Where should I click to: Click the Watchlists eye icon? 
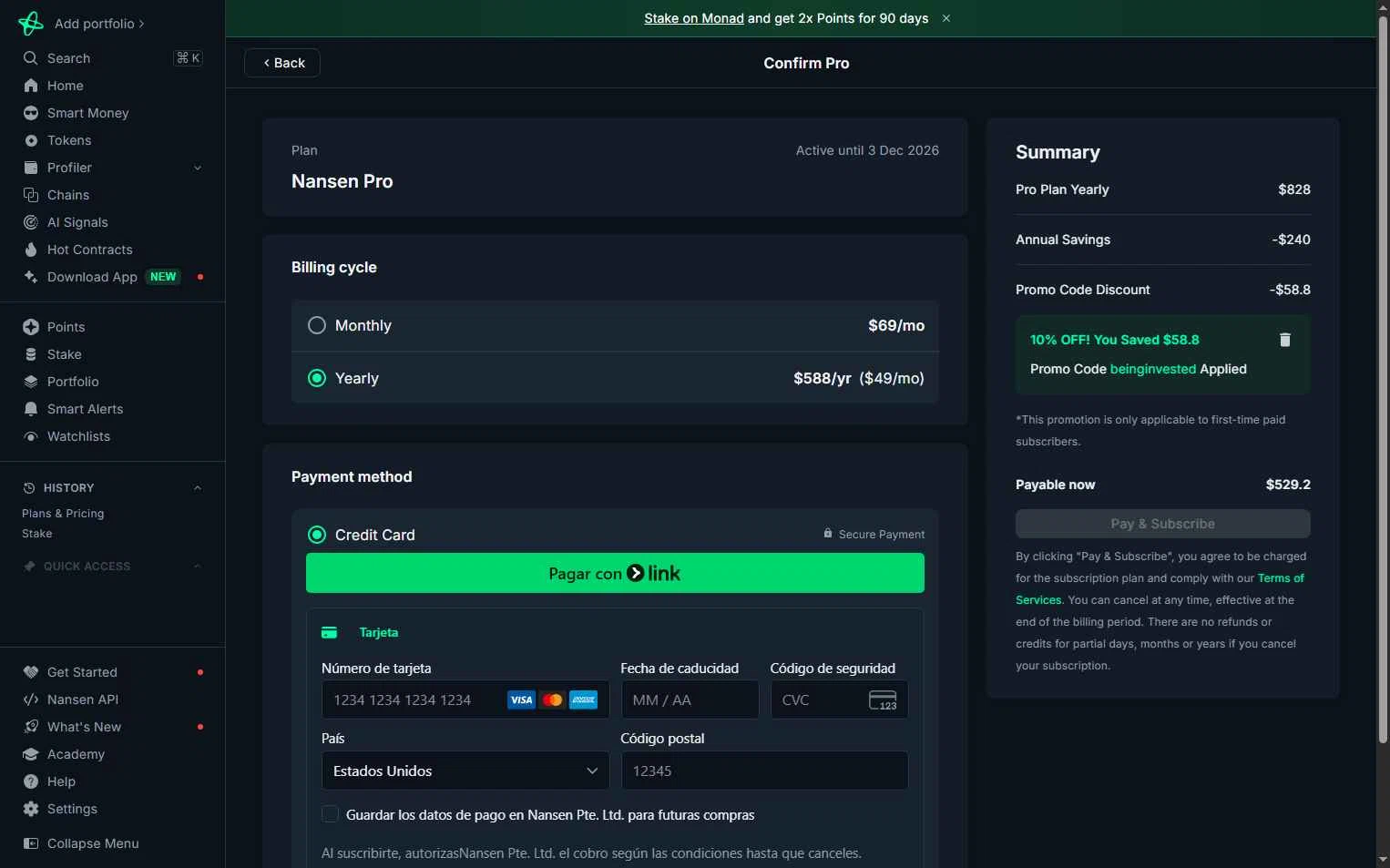coord(31,436)
